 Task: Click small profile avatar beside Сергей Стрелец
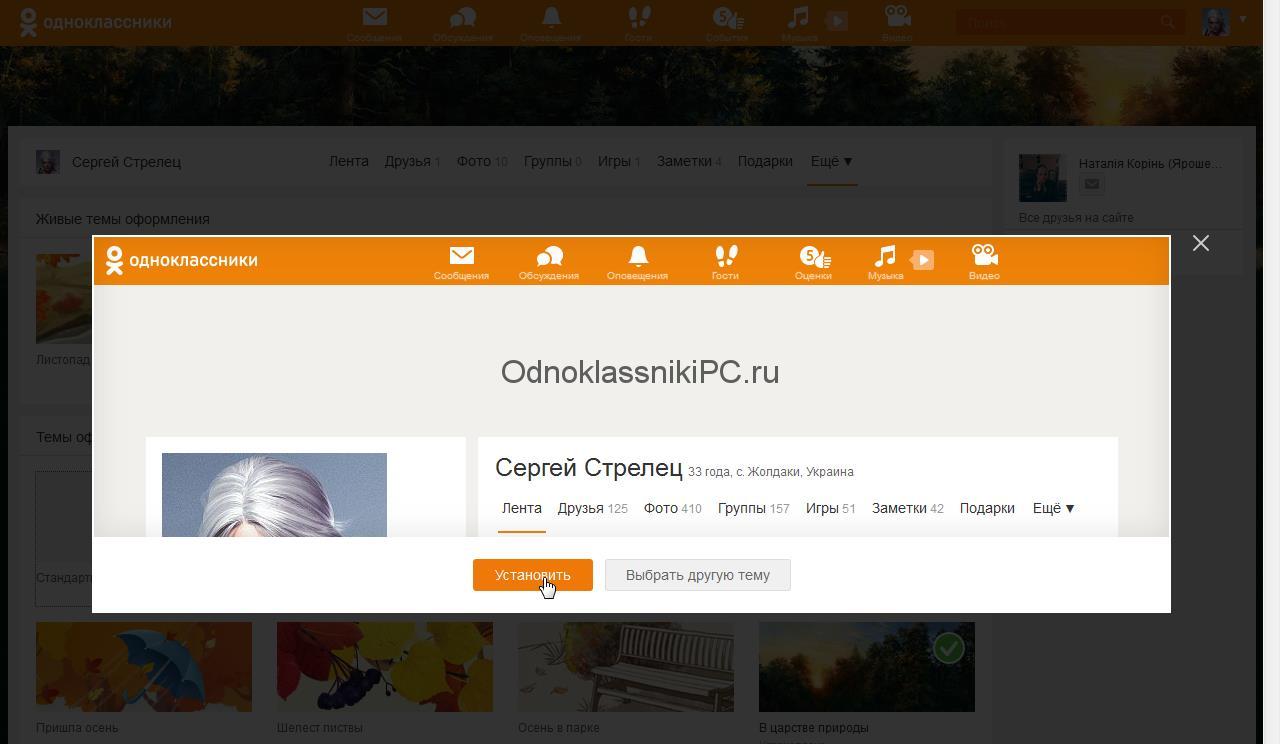[48, 162]
